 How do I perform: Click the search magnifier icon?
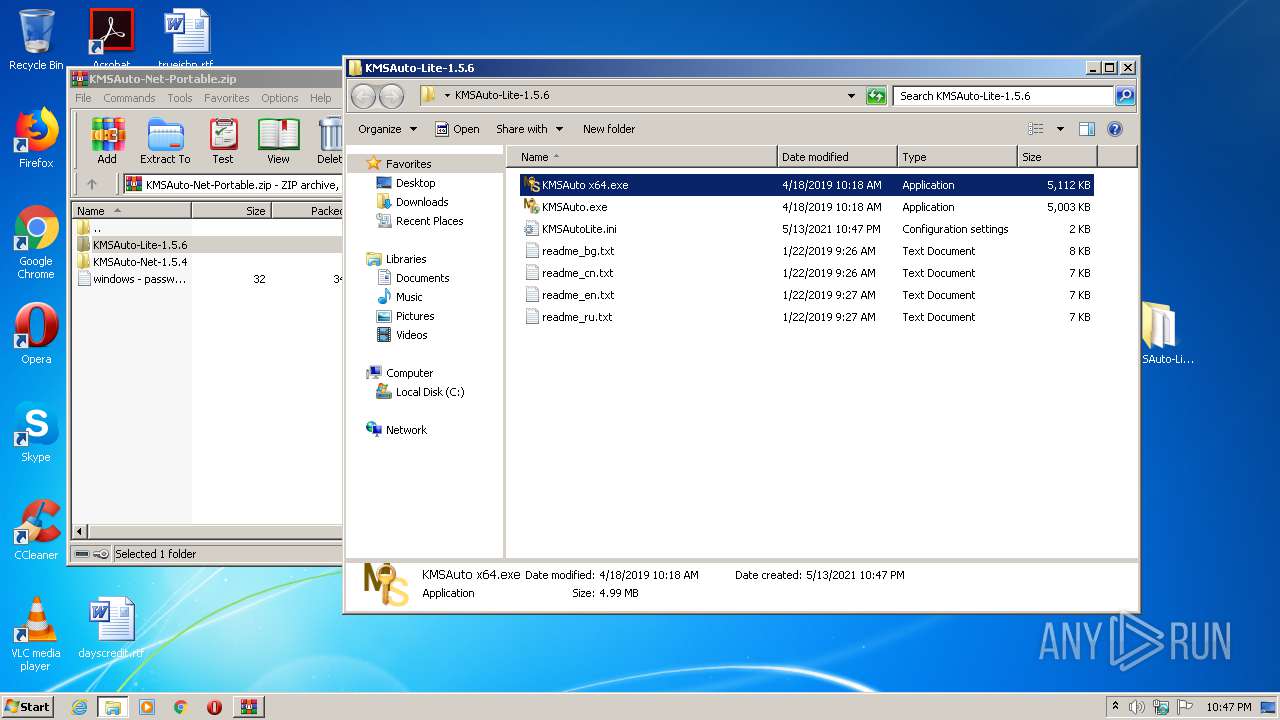(x=1125, y=96)
